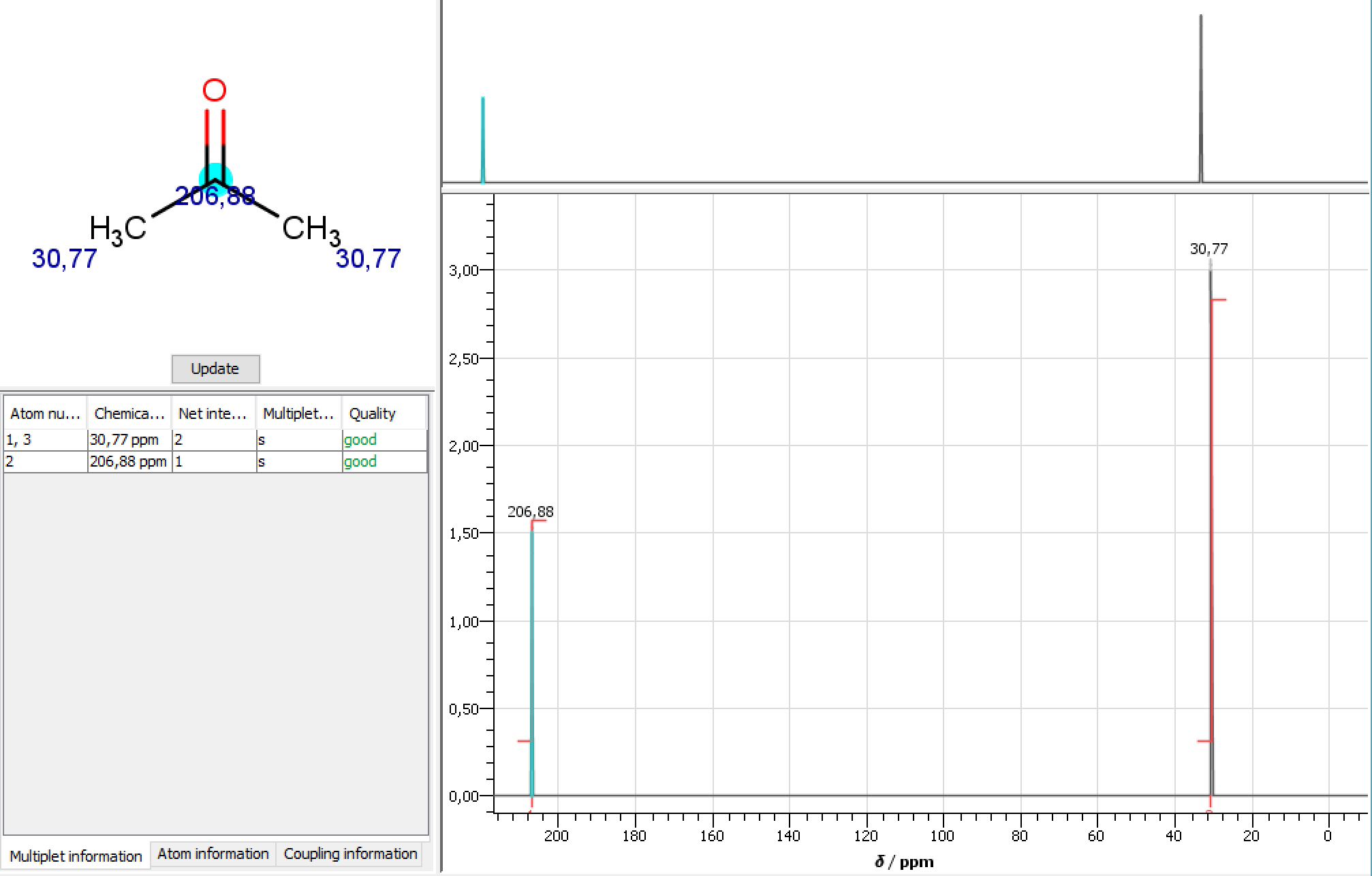Sort by Chemical shift column header
This screenshot has width=1372, height=876.
coord(129,413)
